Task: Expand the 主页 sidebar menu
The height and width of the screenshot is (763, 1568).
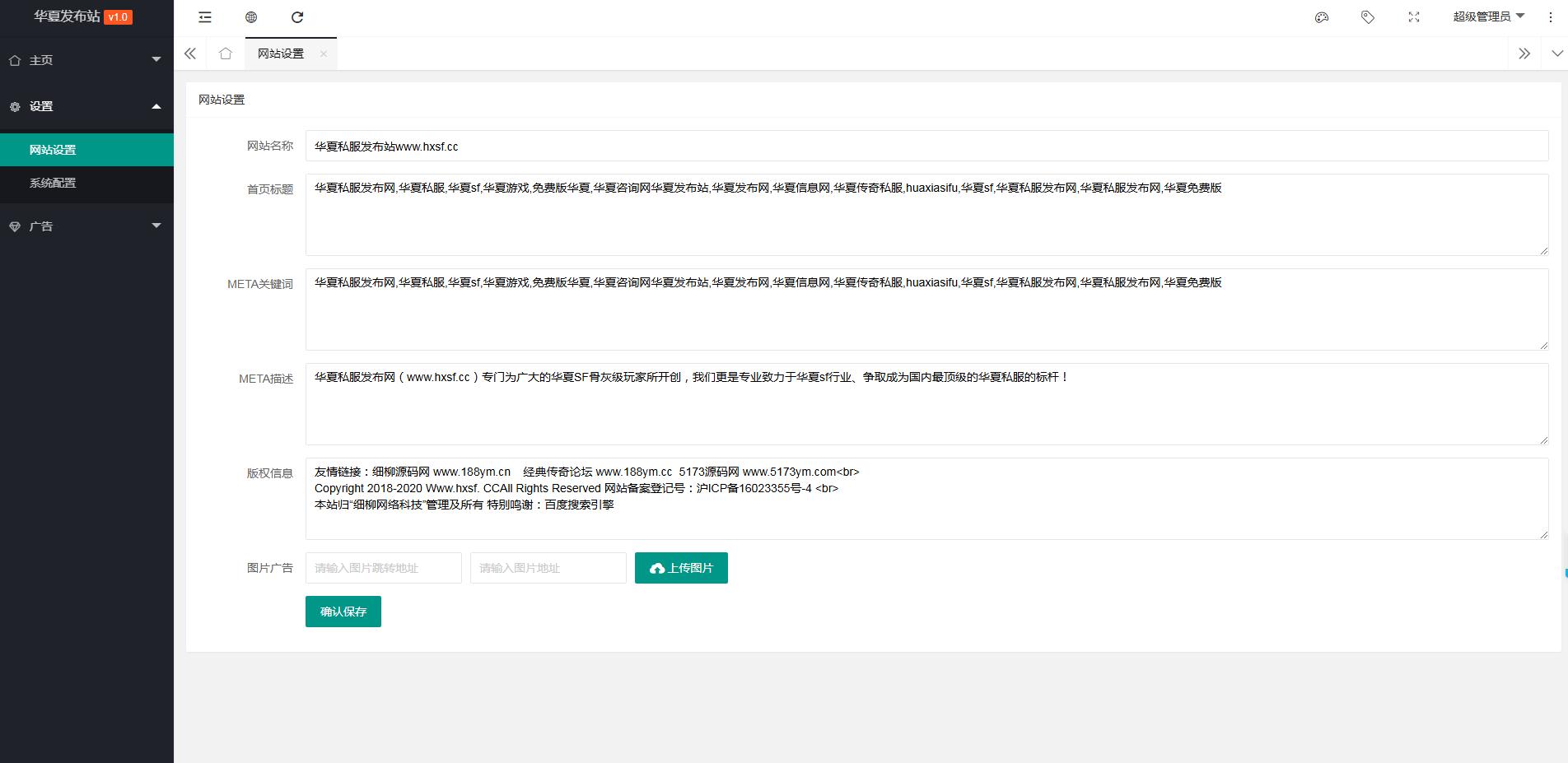Action: coord(86,60)
